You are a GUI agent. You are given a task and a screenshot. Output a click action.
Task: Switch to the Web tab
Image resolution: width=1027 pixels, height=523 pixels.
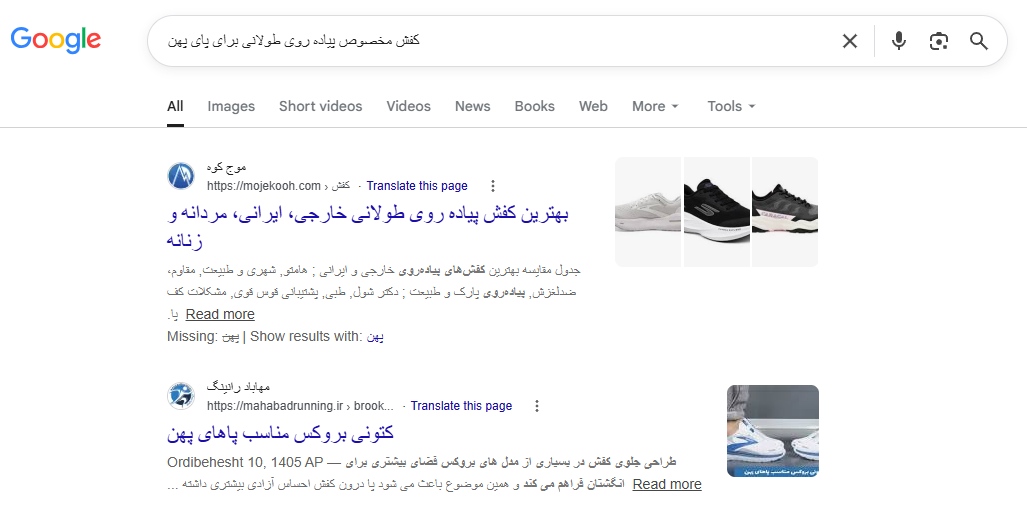pyautogui.click(x=593, y=106)
